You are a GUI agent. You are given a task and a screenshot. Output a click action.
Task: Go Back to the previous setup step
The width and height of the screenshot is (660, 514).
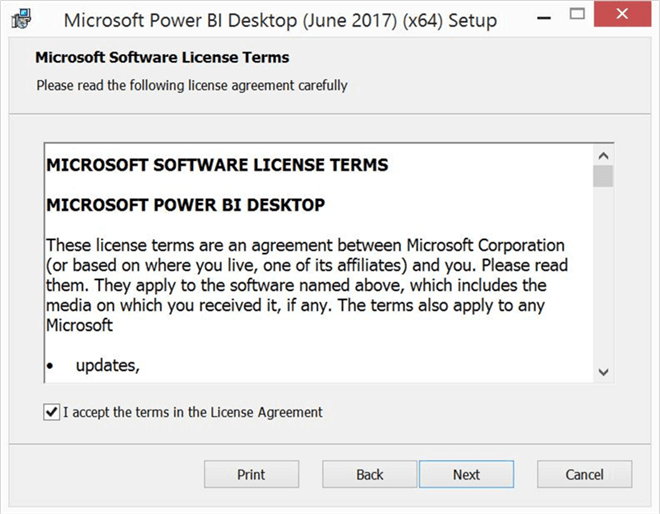pyautogui.click(x=370, y=474)
